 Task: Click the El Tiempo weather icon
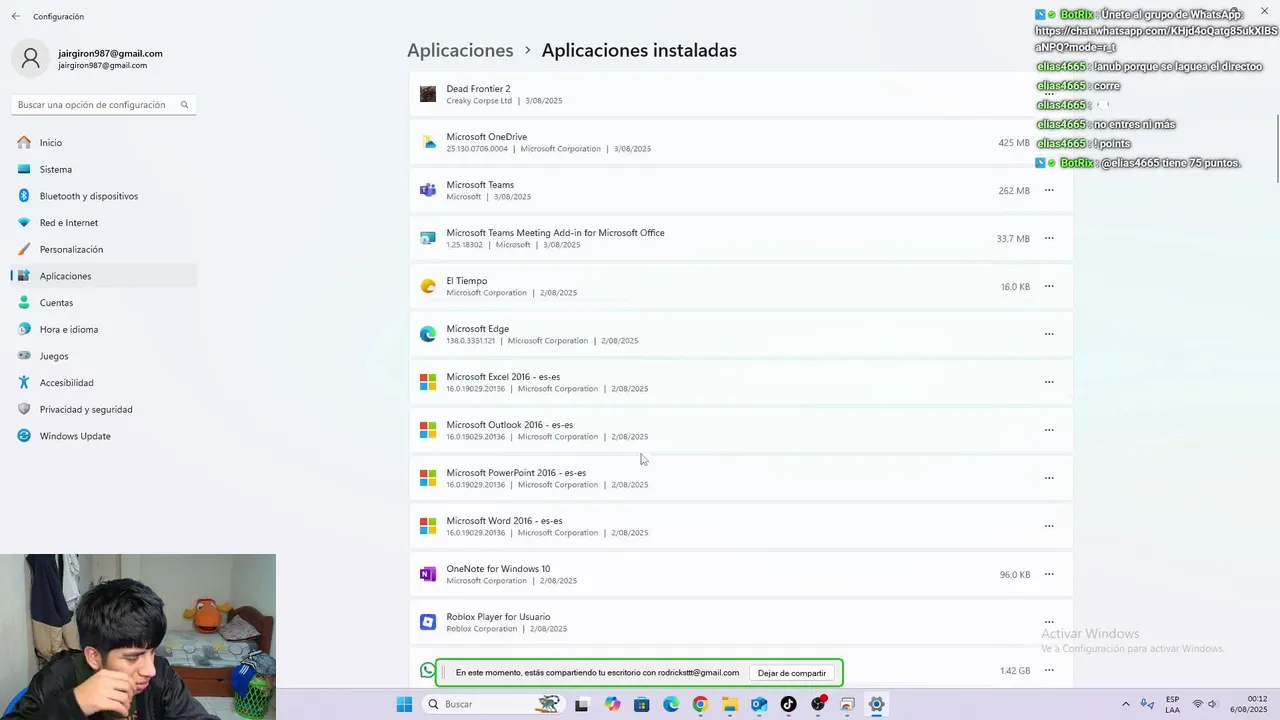[x=428, y=286]
